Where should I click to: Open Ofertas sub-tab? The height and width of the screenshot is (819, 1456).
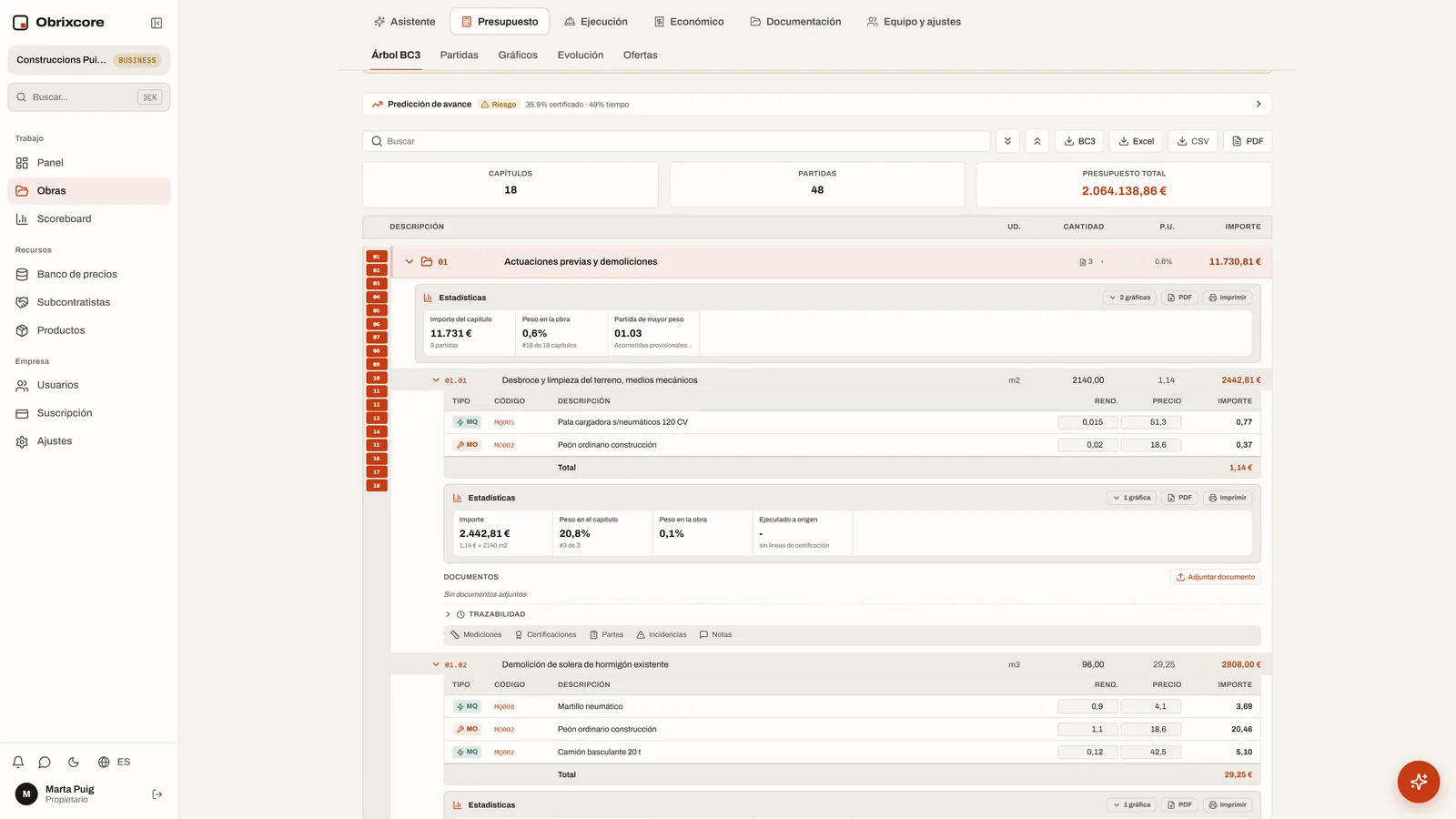(x=640, y=55)
